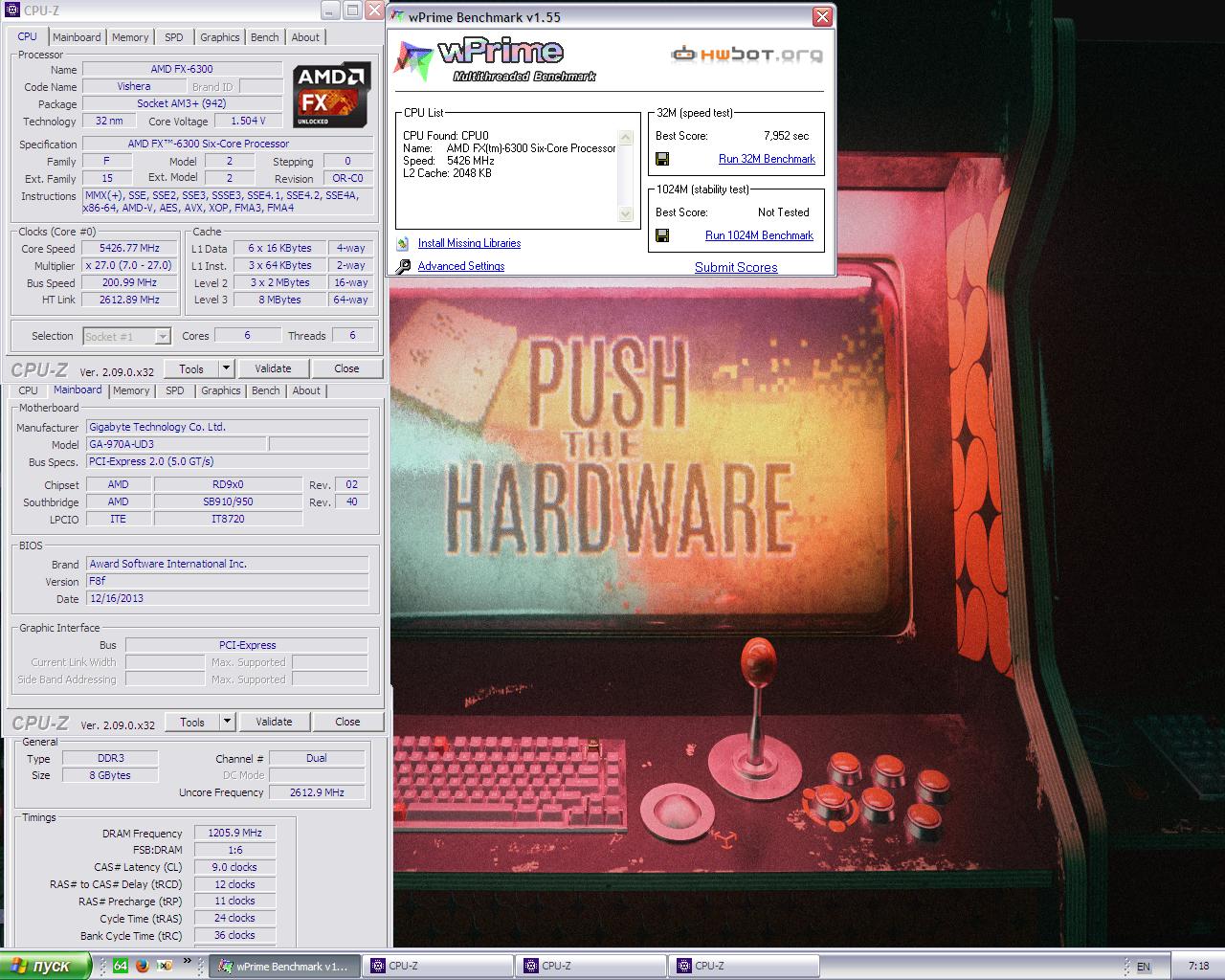Open the Socket #1 selection dropdown
Screen dimensions: 1225x980
pyautogui.click(x=163, y=336)
